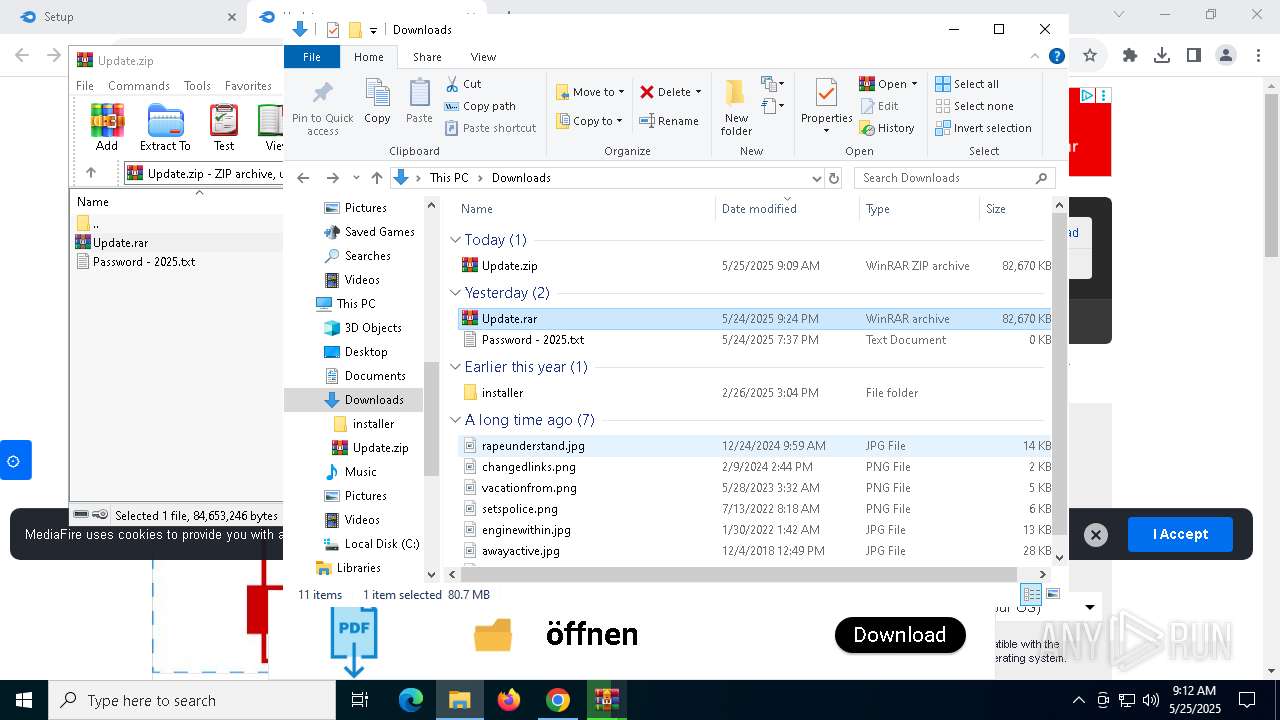Dismiss the cookie banner X button

(x=1096, y=535)
